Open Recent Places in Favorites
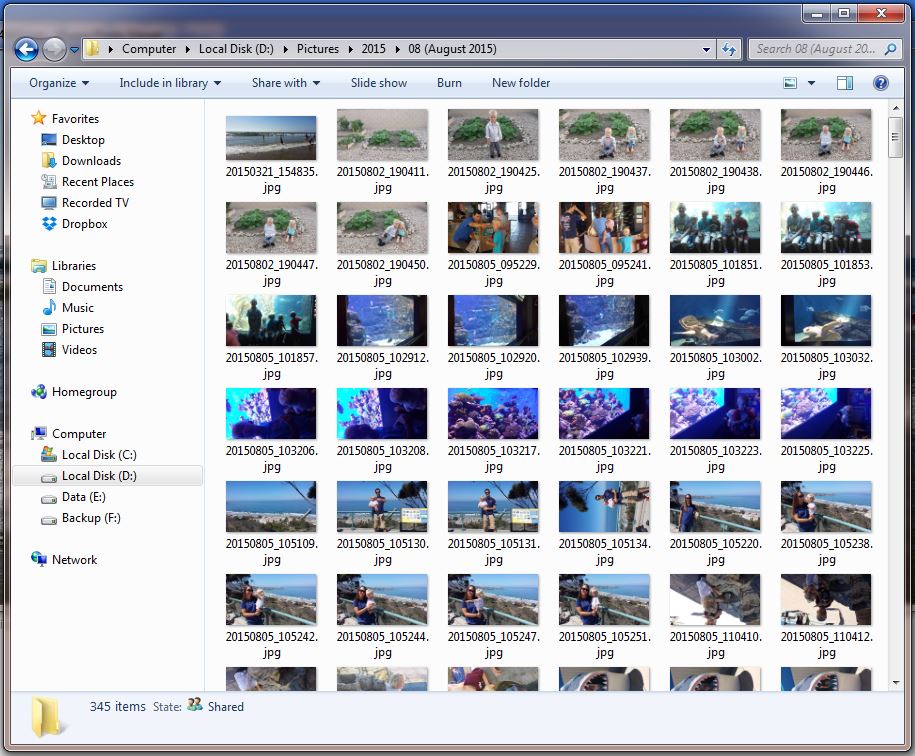 click(x=97, y=181)
